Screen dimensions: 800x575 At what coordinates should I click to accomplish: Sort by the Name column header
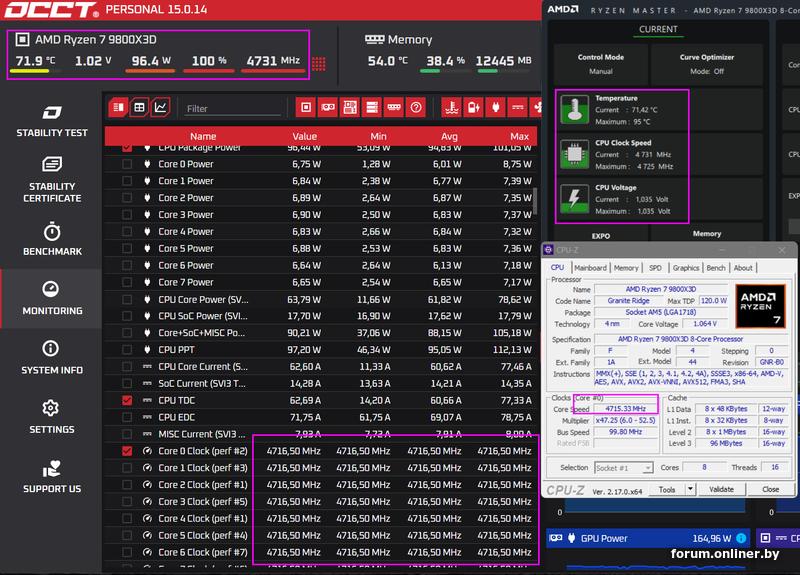pos(203,136)
